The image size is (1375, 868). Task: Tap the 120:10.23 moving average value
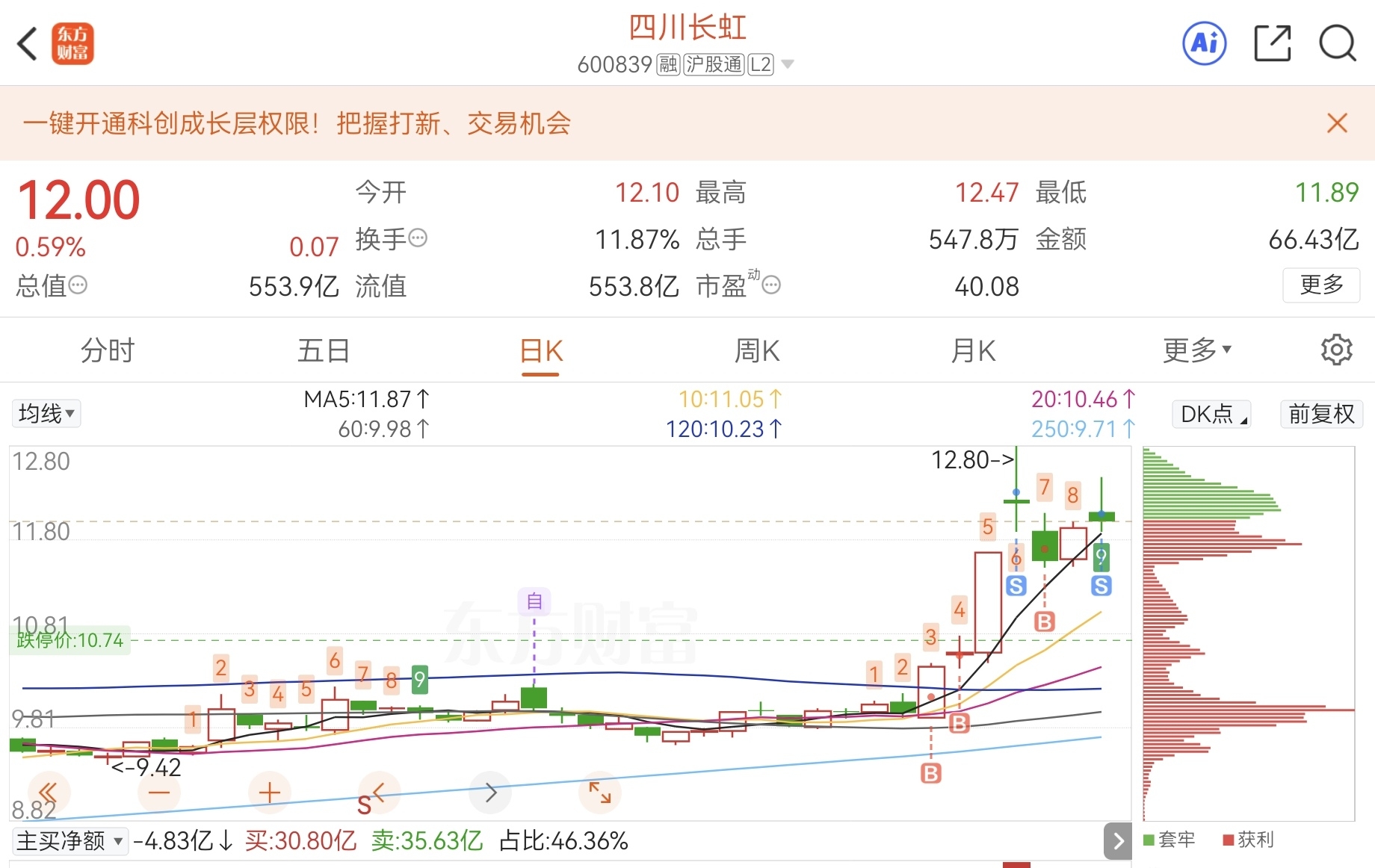(x=723, y=429)
